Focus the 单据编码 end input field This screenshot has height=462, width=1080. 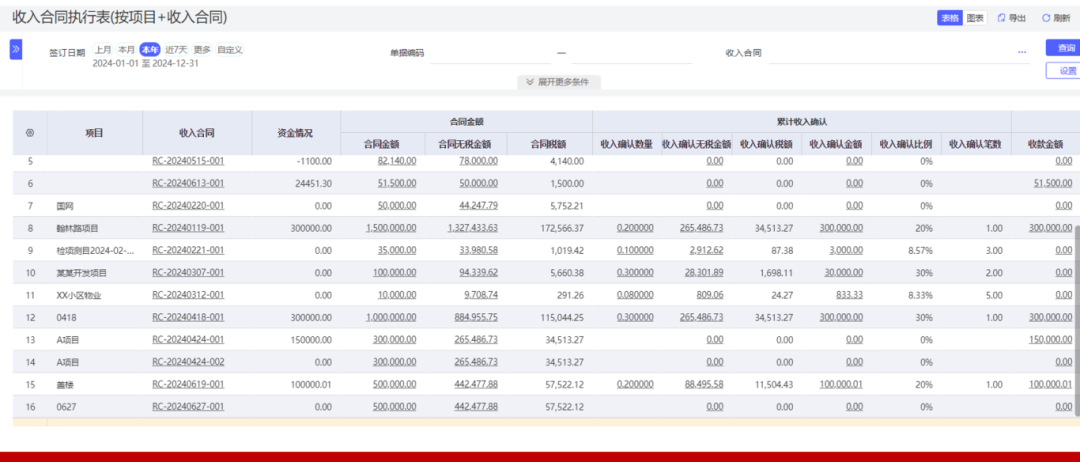pos(630,53)
